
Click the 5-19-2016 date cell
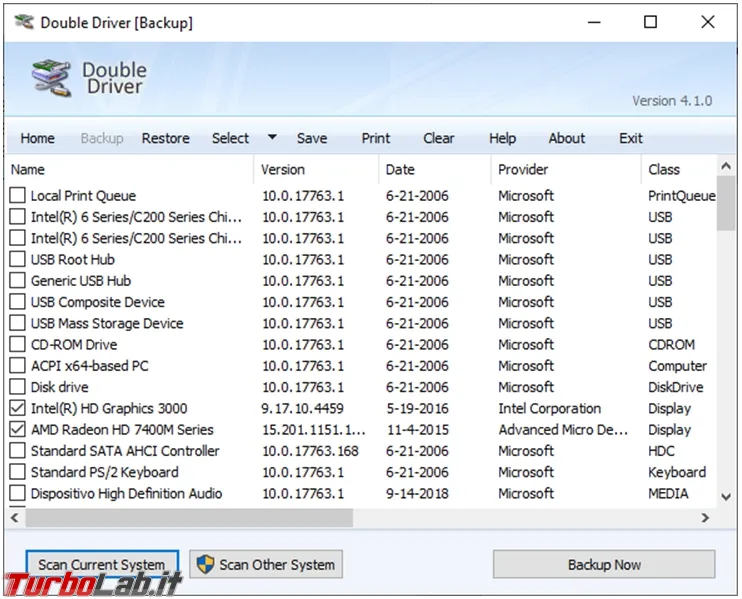click(x=417, y=408)
